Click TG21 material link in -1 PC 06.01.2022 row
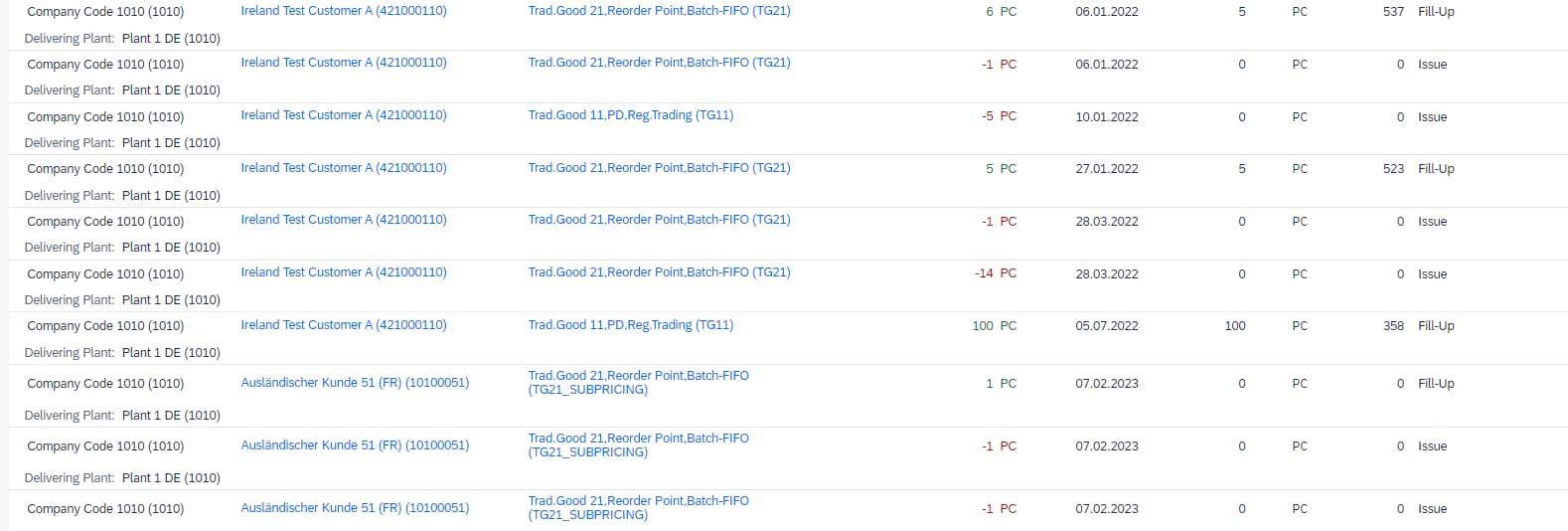Screen dimensions: 1568x531 point(659,63)
